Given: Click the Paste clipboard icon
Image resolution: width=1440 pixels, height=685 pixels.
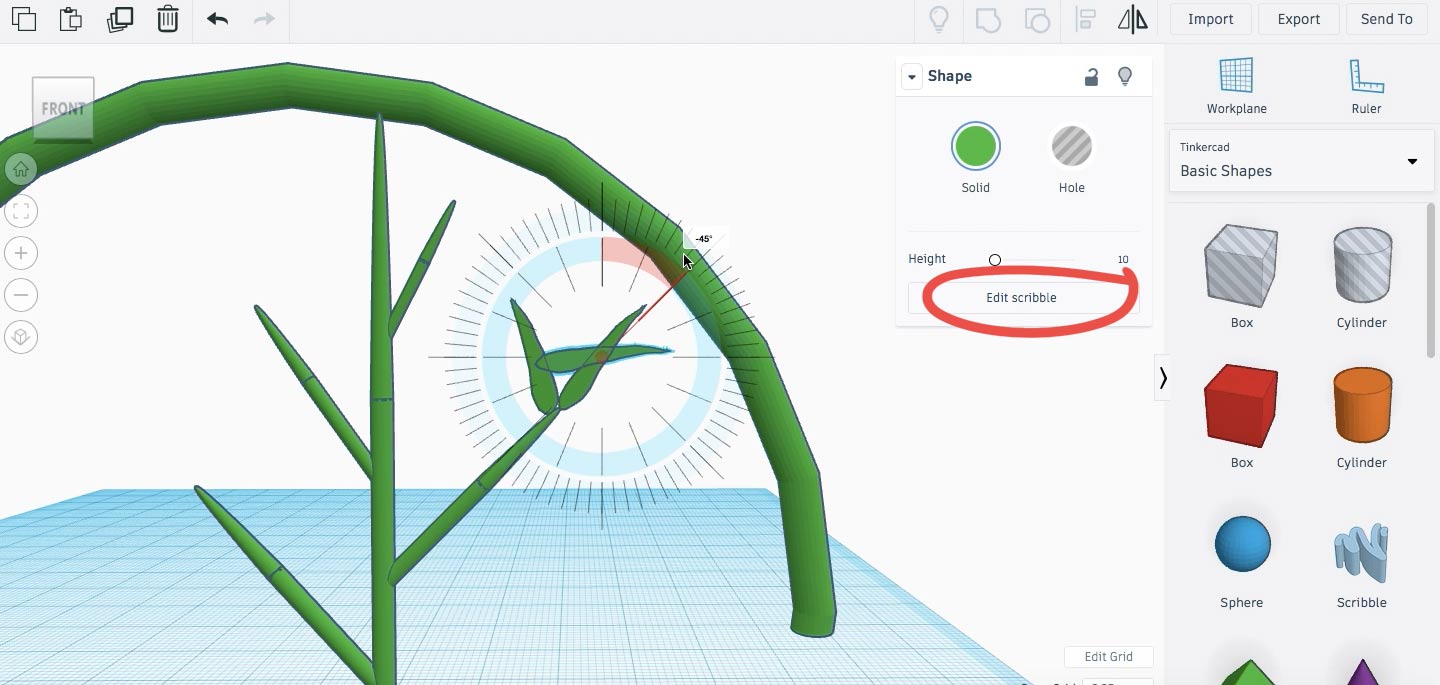Looking at the screenshot, I should (x=71, y=19).
